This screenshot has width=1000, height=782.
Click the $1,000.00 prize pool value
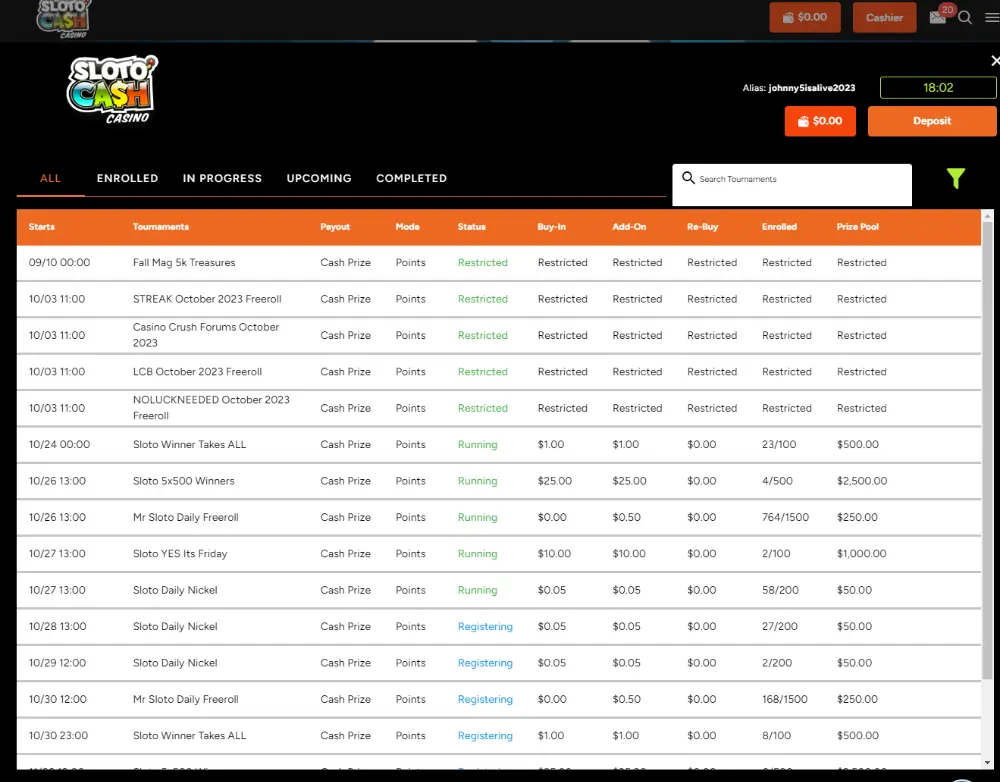862,554
